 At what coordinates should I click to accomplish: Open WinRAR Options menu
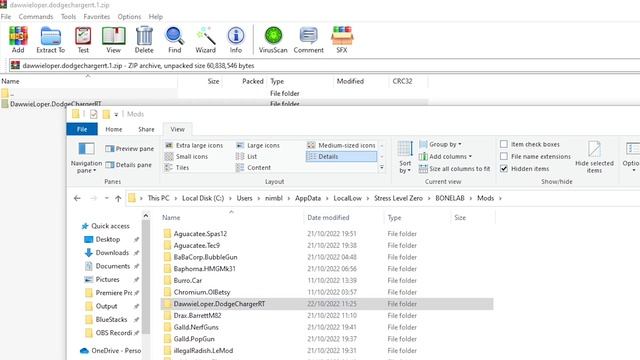click(x=129, y=17)
